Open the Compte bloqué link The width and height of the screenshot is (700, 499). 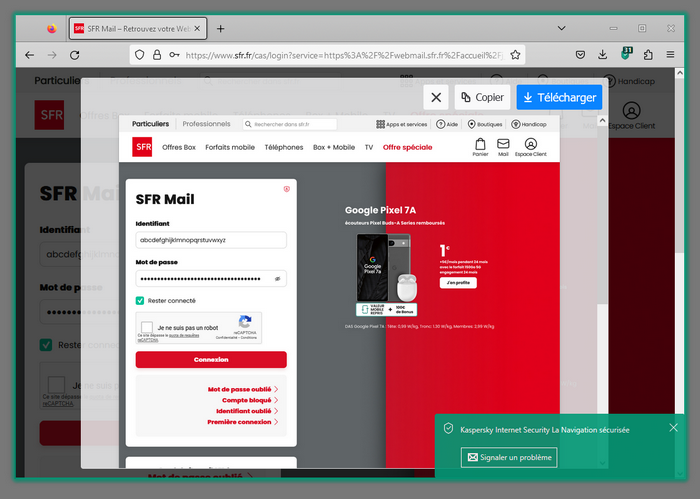click(250, 400)
